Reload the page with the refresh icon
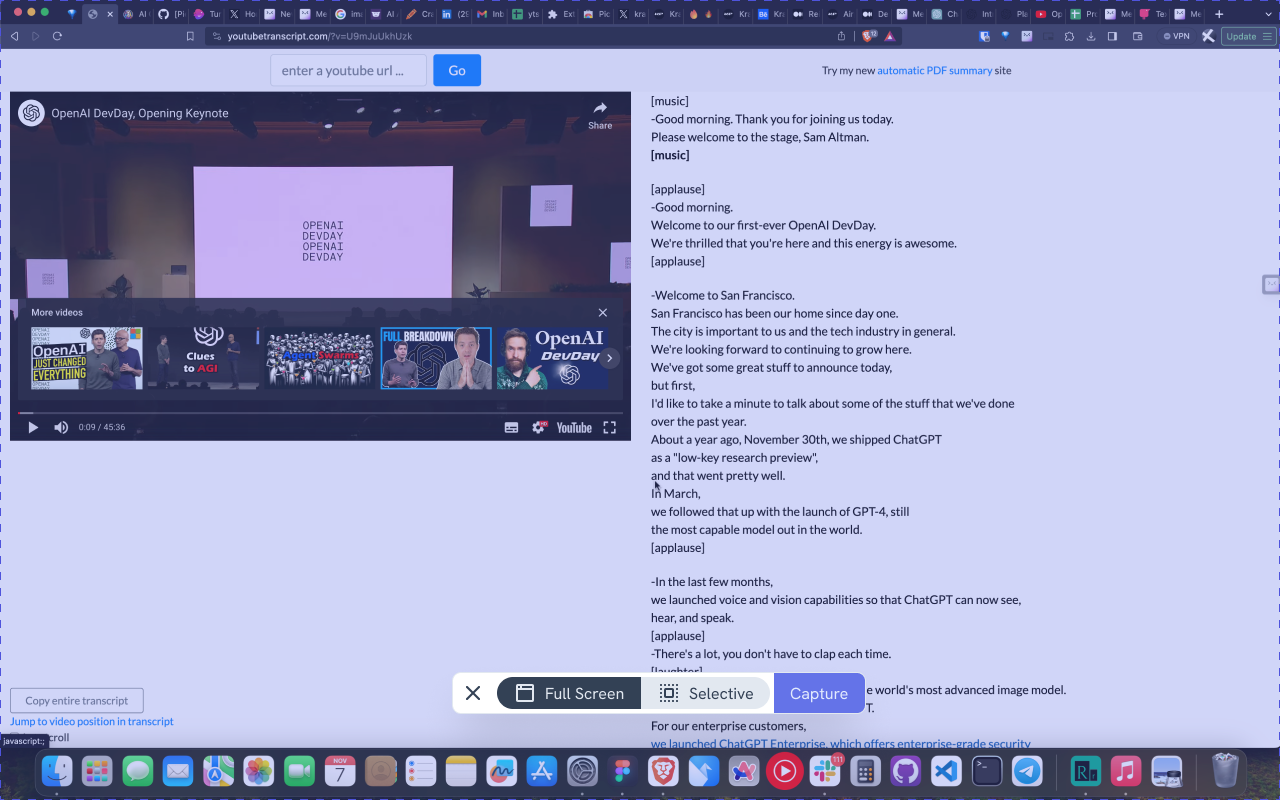The width and height of the screenshot is (1280, 800). click(57, 36)
